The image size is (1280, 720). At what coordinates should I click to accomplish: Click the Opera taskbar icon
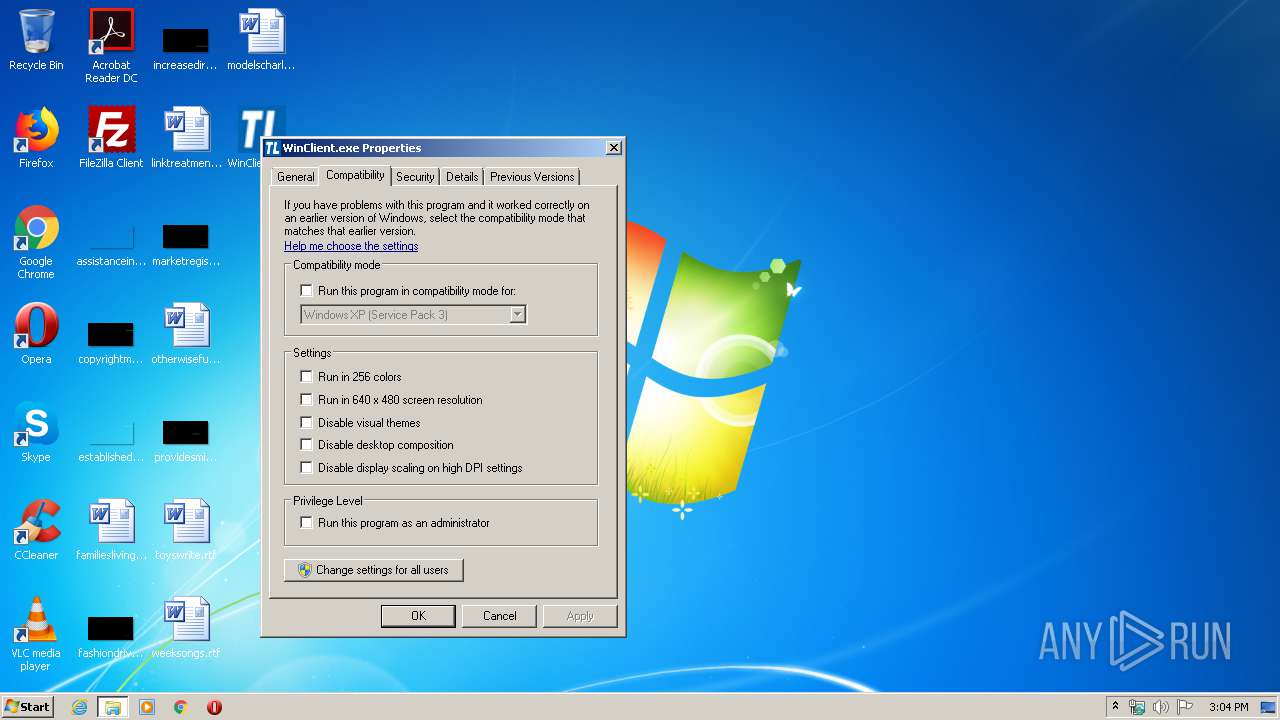point(214,707)
